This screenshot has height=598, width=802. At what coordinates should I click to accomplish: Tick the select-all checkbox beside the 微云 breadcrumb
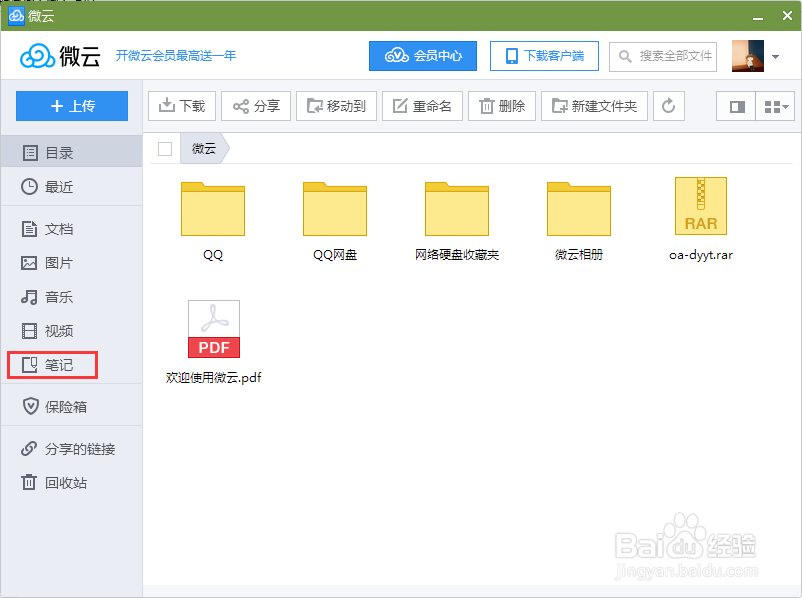tap(165, 149)
